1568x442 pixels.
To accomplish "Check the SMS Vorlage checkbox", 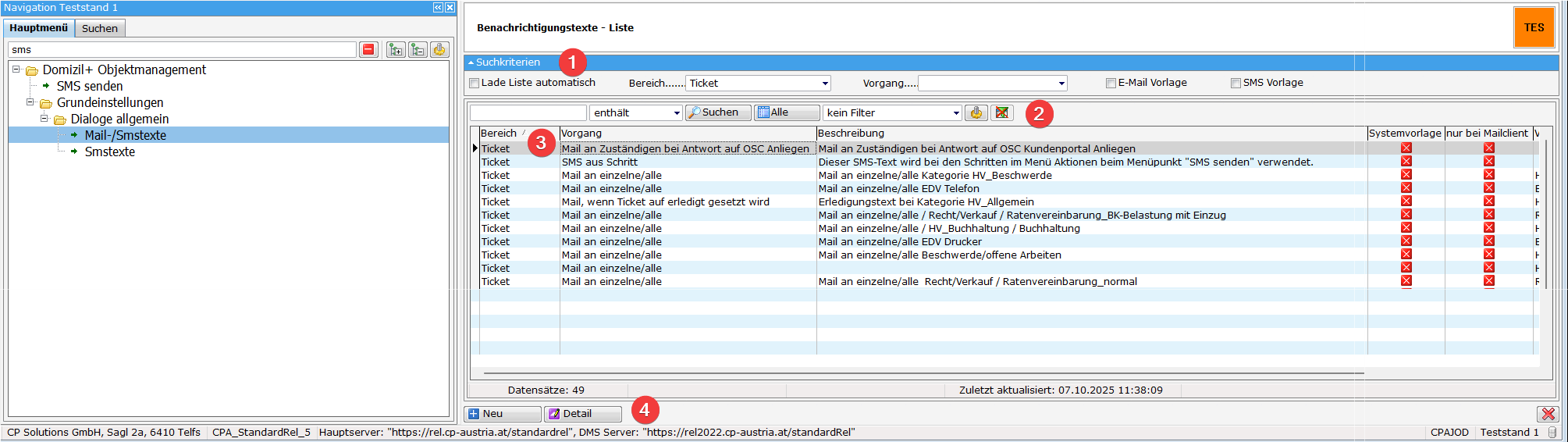I will [1236, 84].
